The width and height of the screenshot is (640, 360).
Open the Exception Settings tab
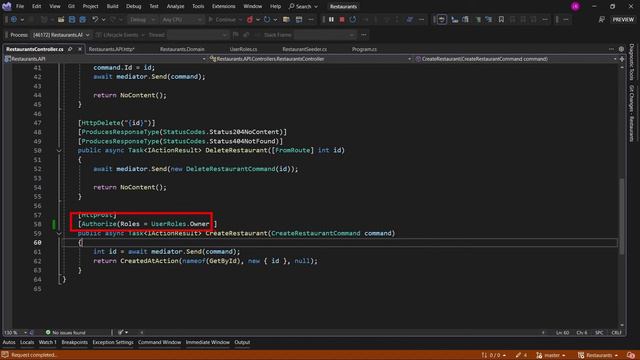[x=113, y=342]
